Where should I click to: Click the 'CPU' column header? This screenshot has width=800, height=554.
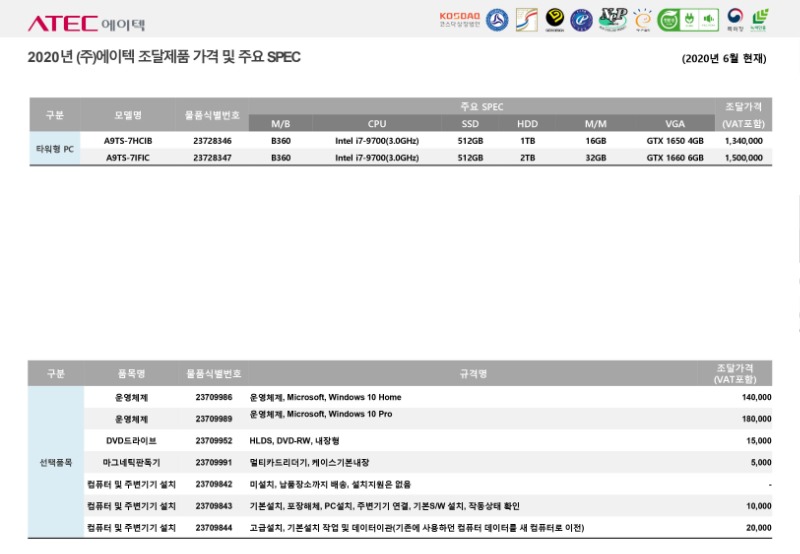tap(377, 123)
